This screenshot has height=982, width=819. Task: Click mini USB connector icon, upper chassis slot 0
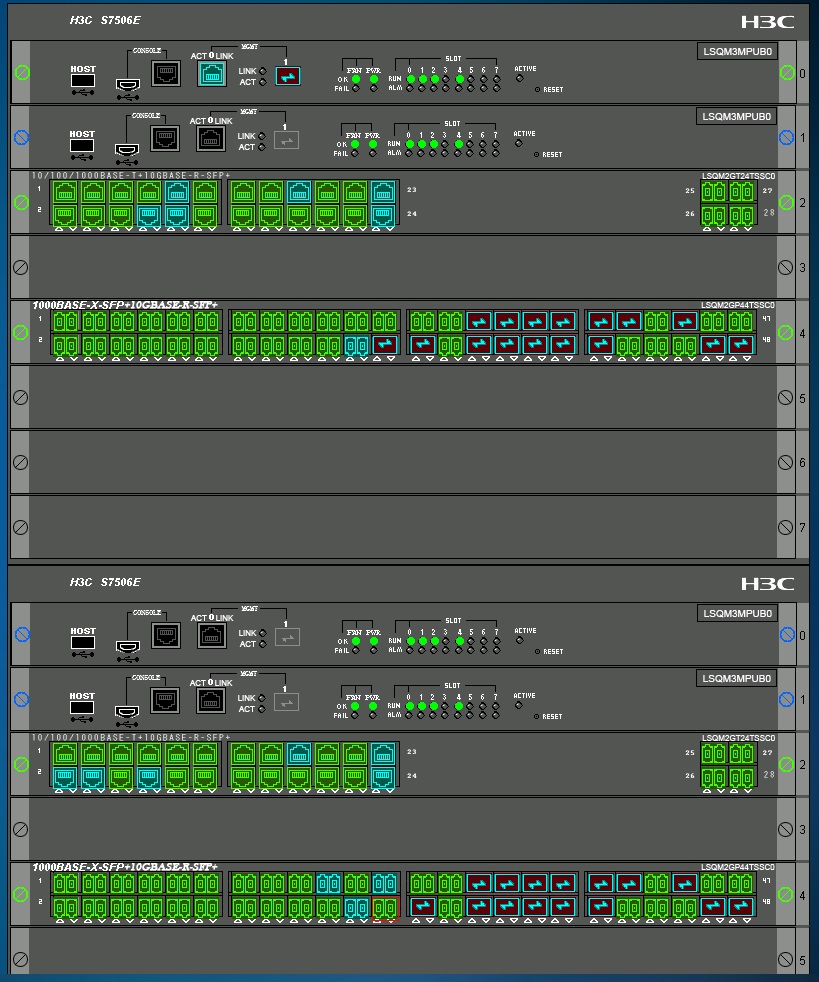point(128,85)
